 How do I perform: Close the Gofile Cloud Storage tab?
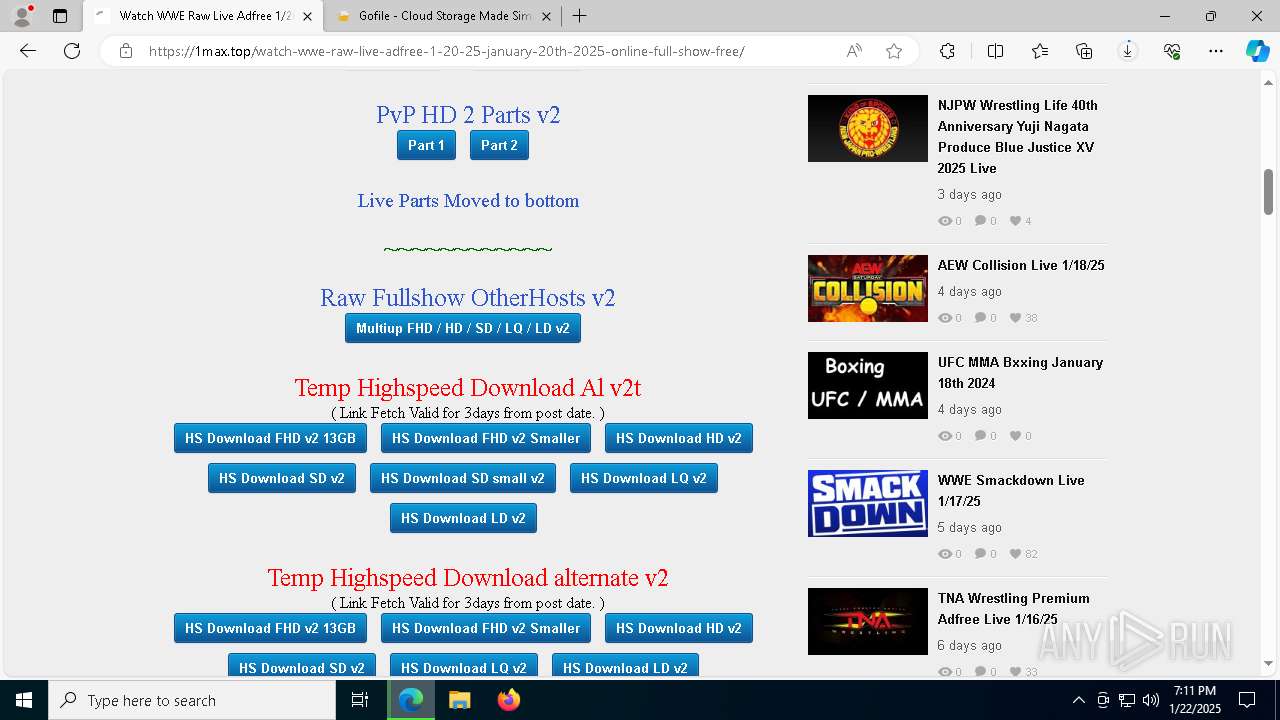(x=547, y=16)
